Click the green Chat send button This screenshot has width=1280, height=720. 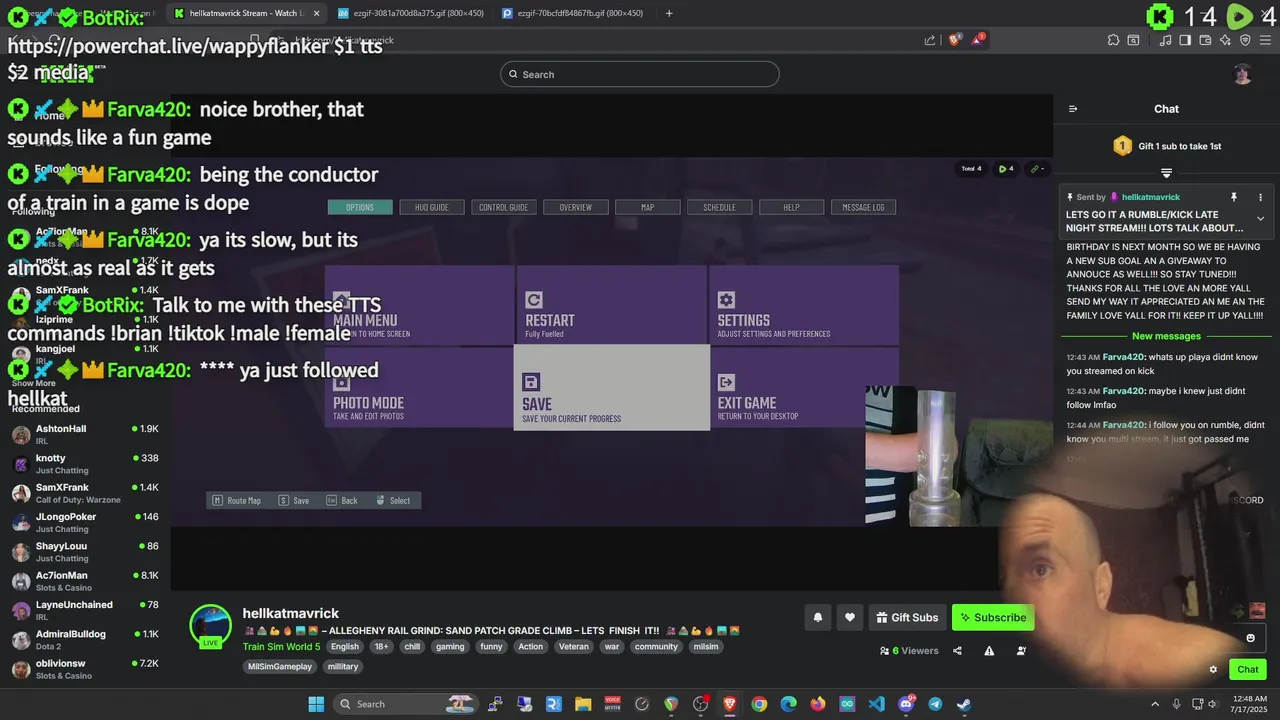[x=1247, y=669]
